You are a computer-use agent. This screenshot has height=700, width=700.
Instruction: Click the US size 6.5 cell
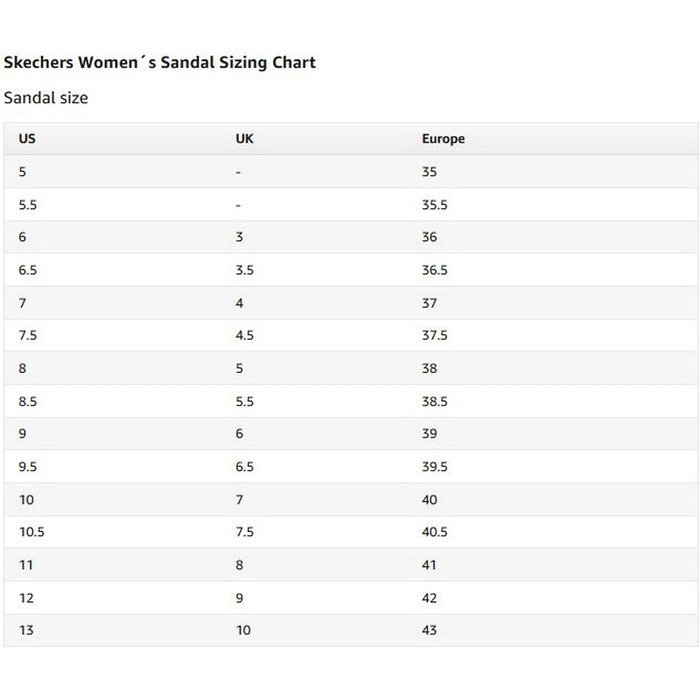28,270
